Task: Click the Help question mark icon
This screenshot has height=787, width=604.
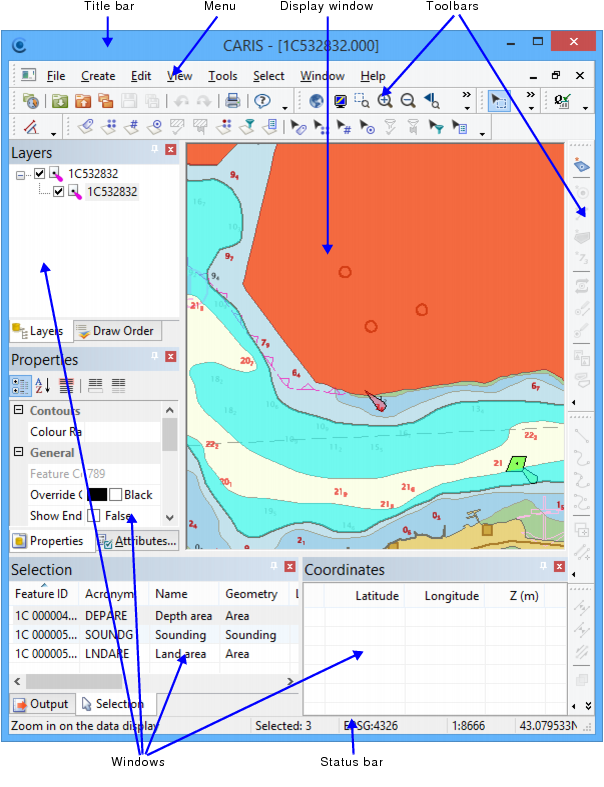Action: tap(263, 101)
